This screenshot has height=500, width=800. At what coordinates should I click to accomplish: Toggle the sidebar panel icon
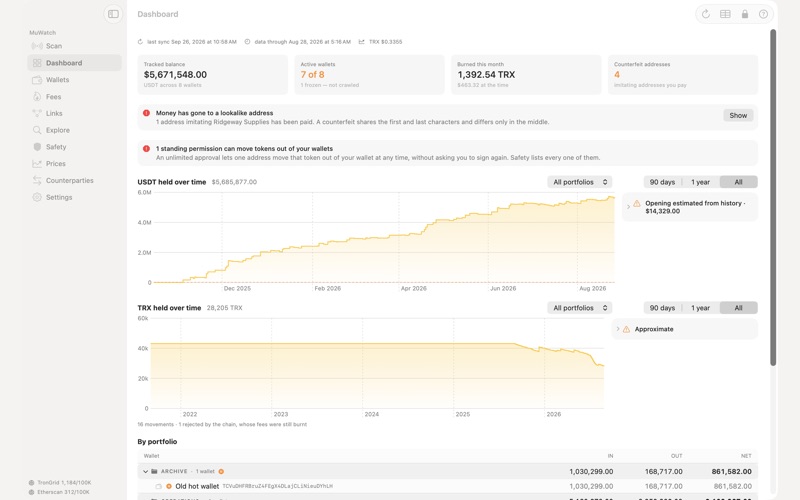pos(113,14)
